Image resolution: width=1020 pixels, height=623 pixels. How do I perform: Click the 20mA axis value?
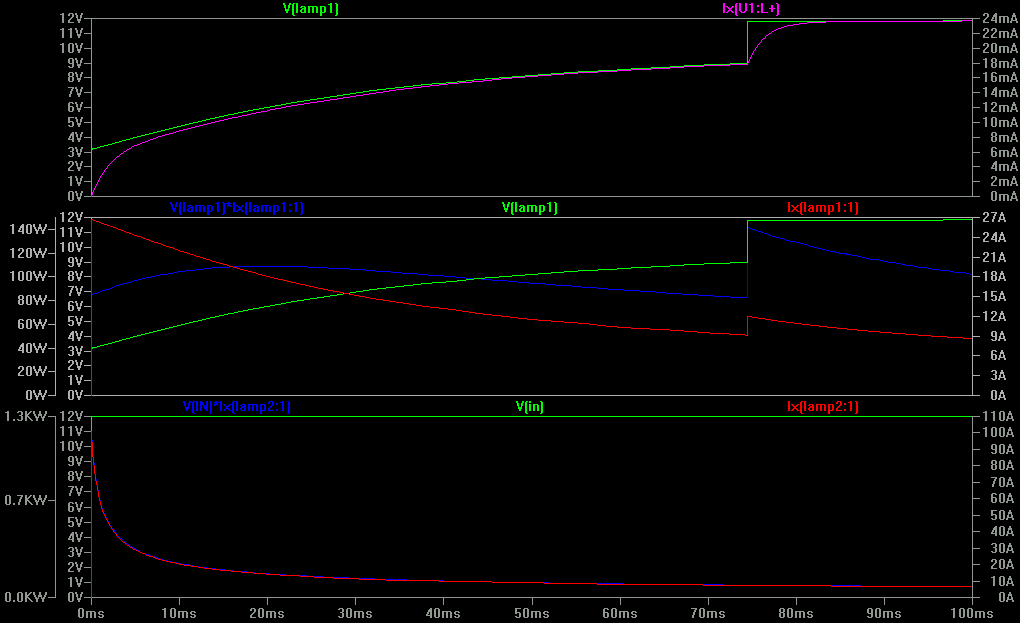pyautogui.click(x=1000, y=48)
